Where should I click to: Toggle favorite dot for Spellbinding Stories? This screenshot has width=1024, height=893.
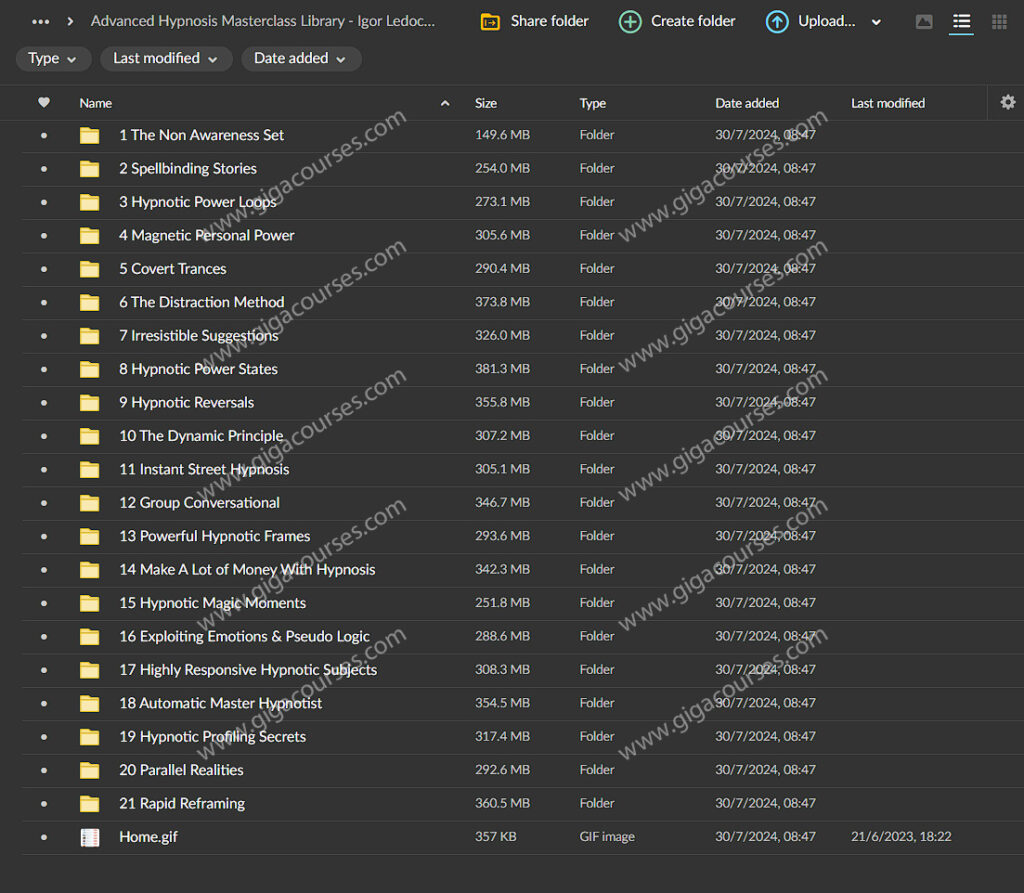43,169
